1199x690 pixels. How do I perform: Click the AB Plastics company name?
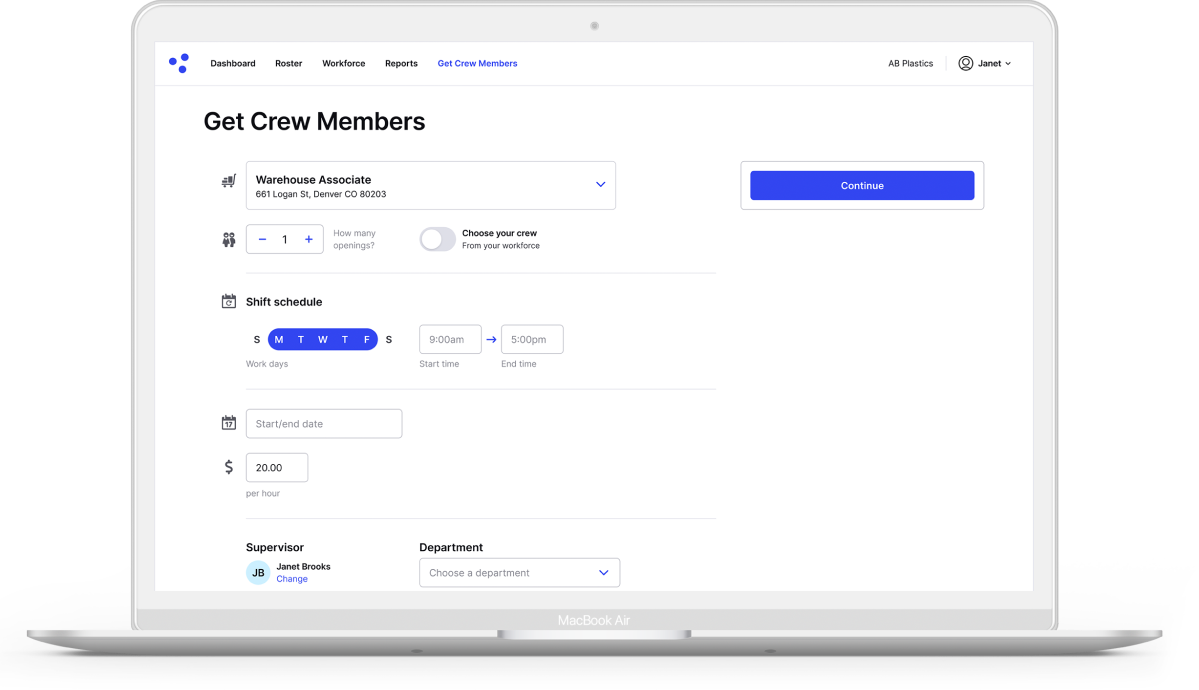pos(910,63)
